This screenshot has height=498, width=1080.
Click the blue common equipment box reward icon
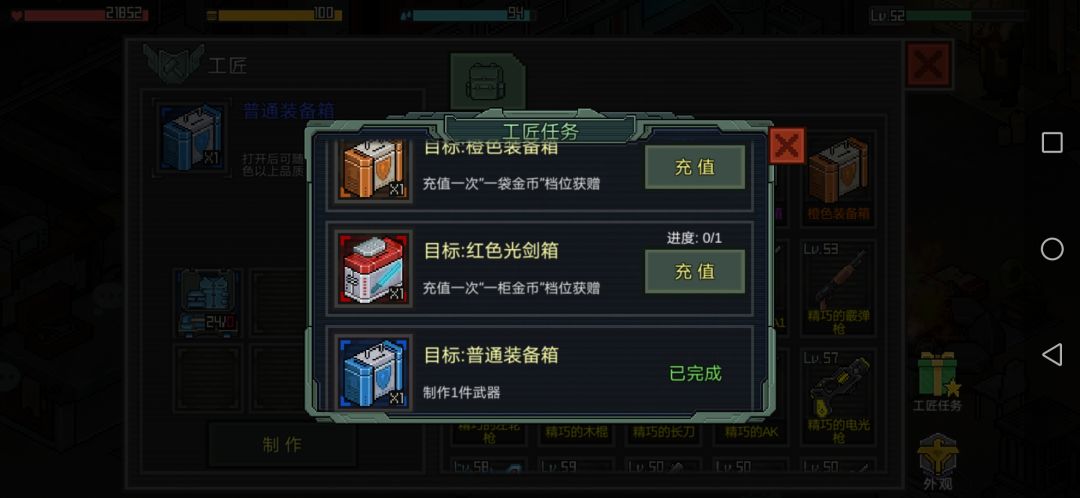point(373,373)
